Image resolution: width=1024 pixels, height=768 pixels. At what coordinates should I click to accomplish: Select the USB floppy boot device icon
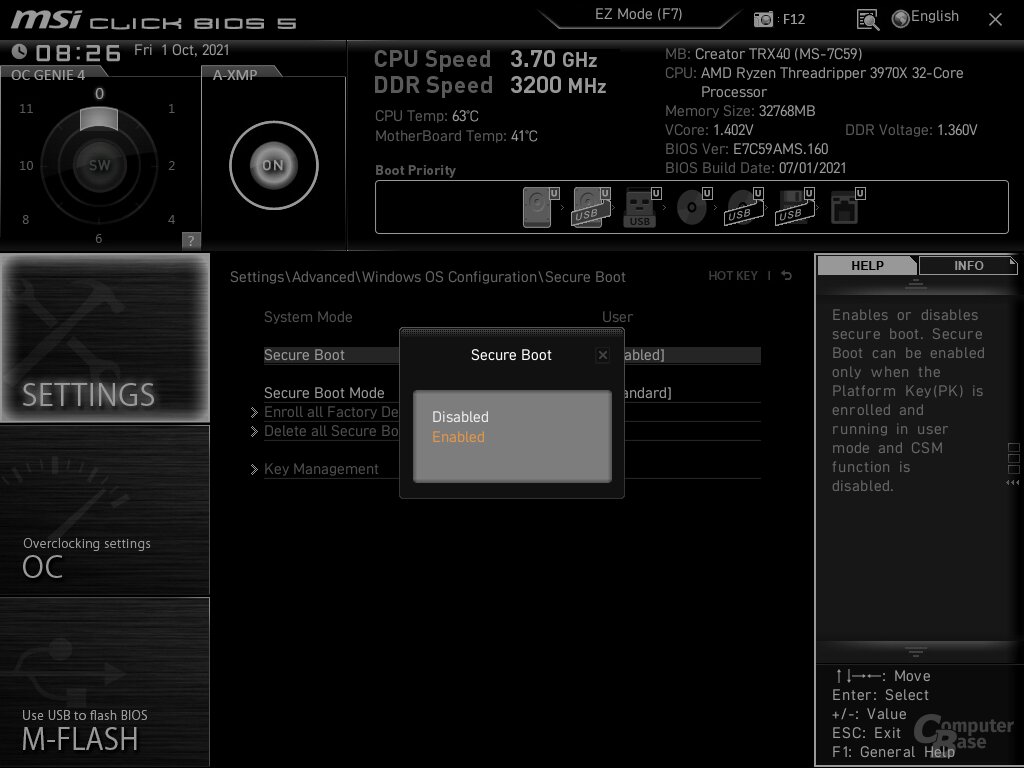pos(795,207)
